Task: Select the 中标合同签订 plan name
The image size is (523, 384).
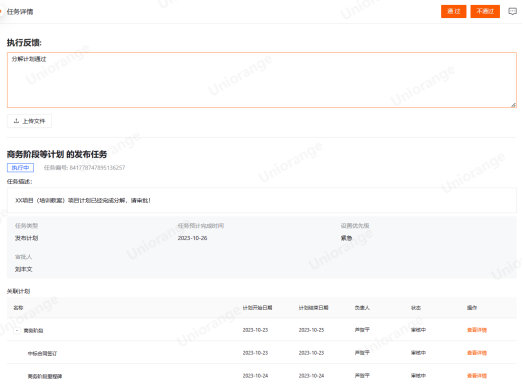Action: [42, 353]
